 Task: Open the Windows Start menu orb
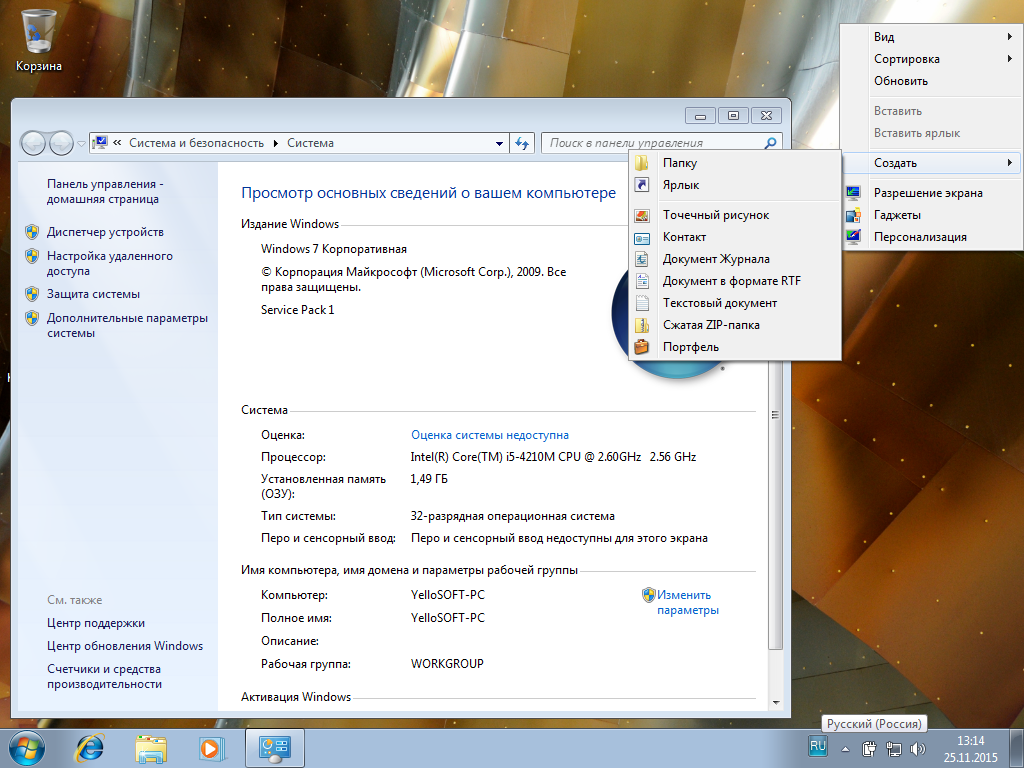tap(27, 748)
